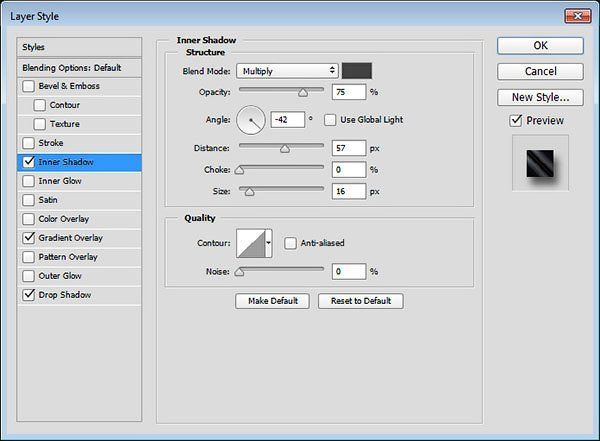Check the Satin effect box
The height and width of the screenshot is (441, 600).
click(x=28, y=200)
